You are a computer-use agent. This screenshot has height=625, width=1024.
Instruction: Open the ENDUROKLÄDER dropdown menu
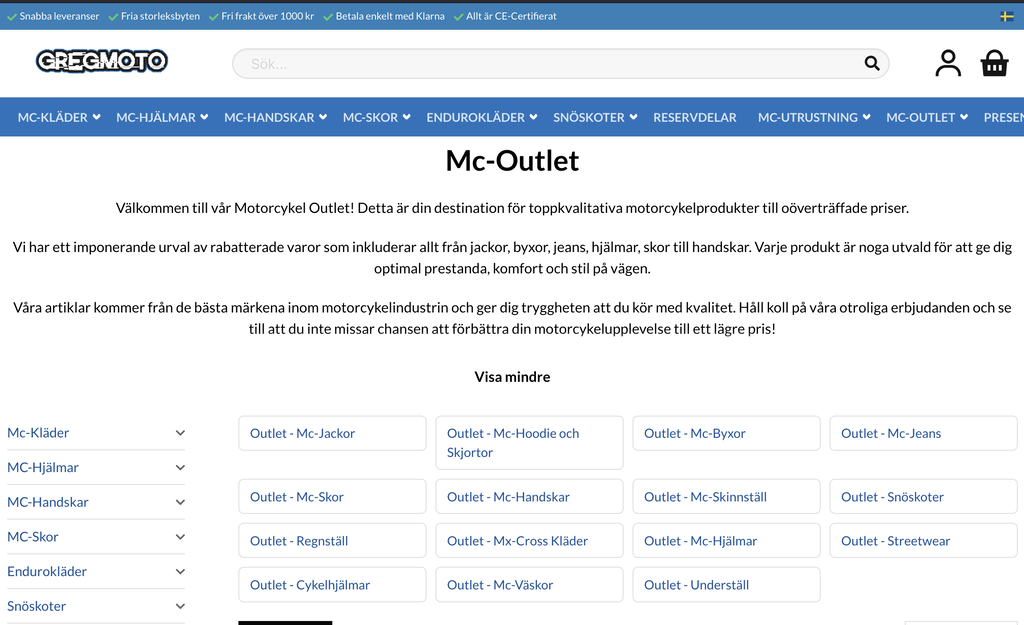pos(480,117)
